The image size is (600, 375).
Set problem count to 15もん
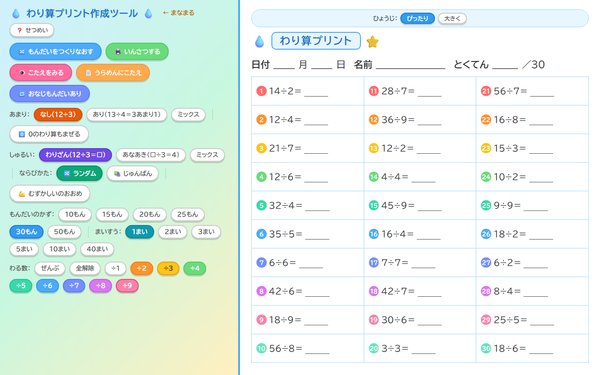click(112, 214)
